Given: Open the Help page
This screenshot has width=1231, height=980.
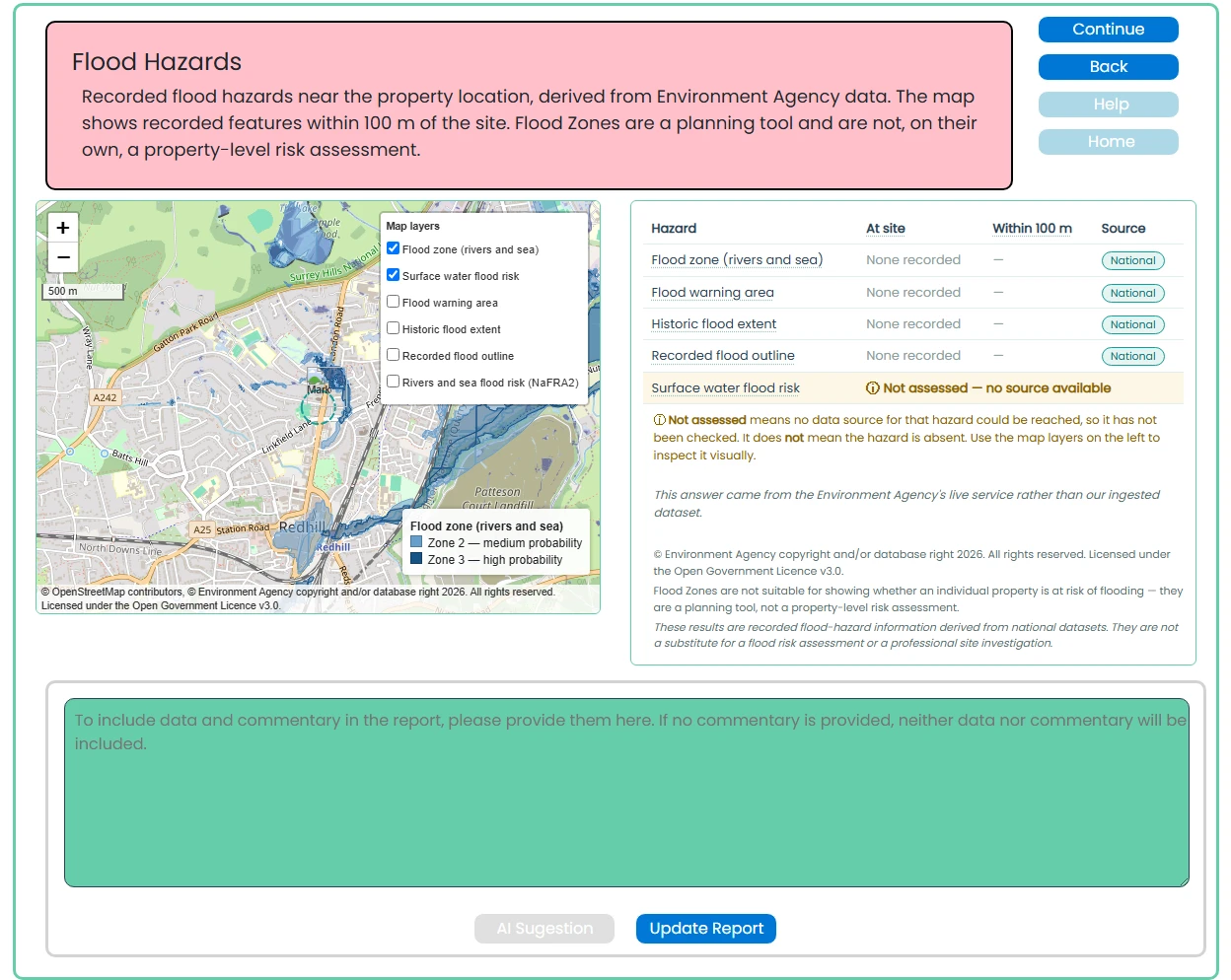Looking at the screenshot, I should click(x=1109, y=105).
